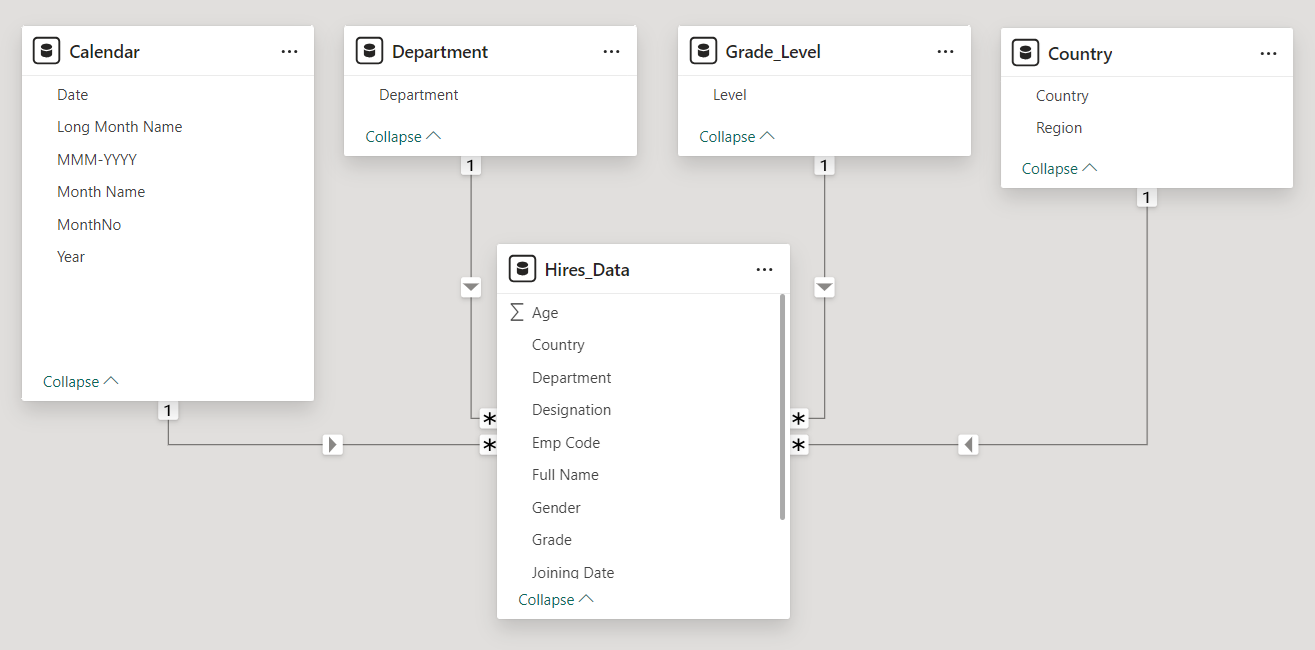The width and height of the screenshot is (1315, 650).
Task: Click Grade_Level relationship filter direction arrow
Action: pos(824,287)
